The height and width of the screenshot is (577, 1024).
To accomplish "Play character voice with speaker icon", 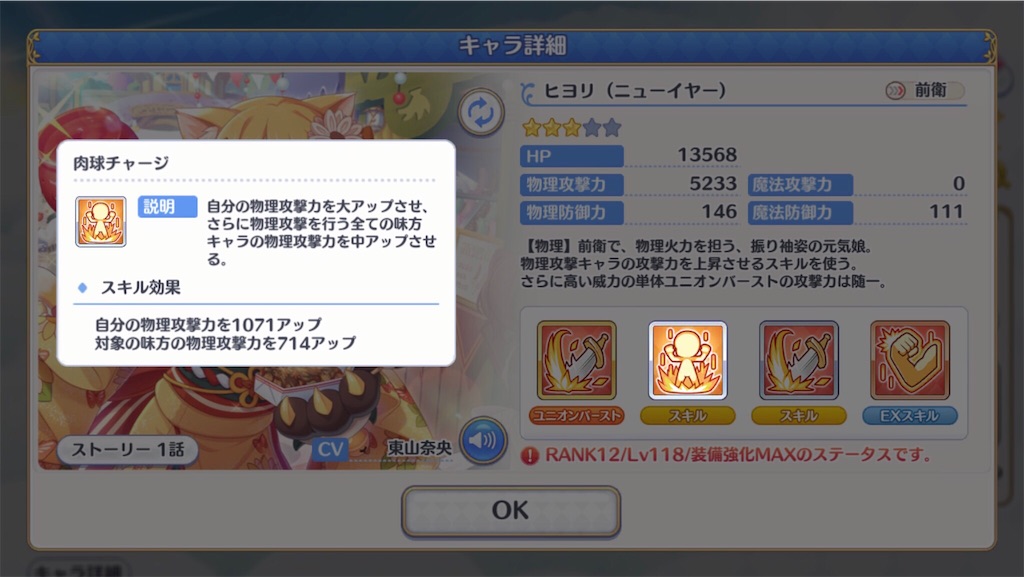I will (483, 441).
